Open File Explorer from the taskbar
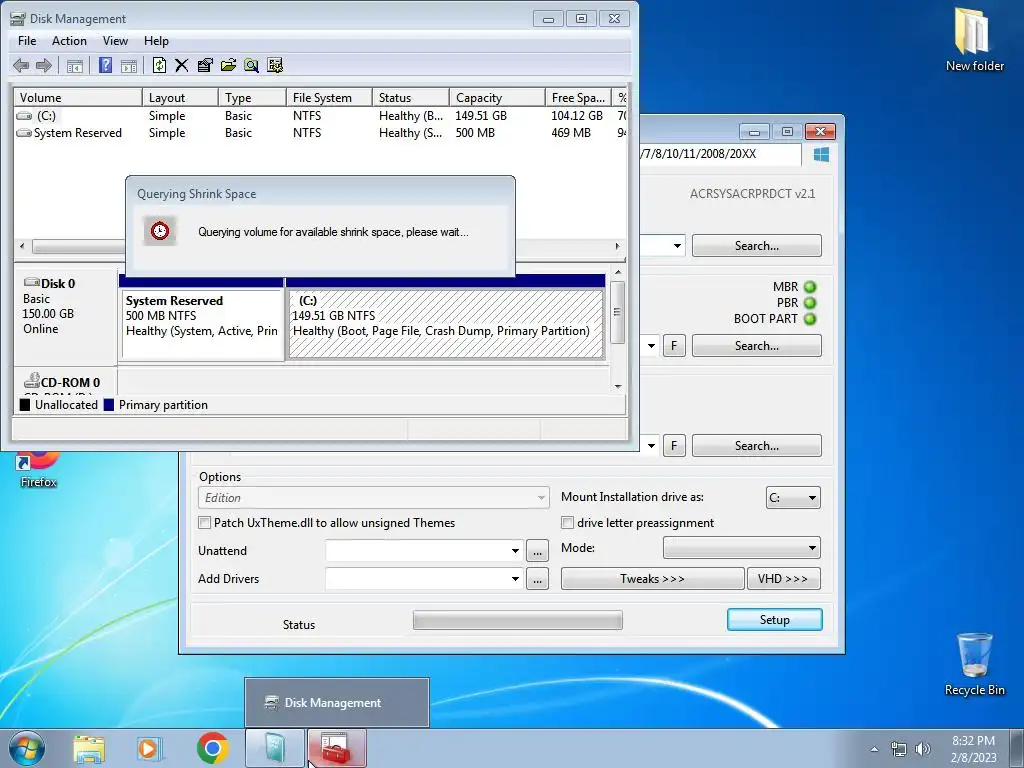Image resolution: width=1024 pixels, height=768 pixels. click(89, 749)
